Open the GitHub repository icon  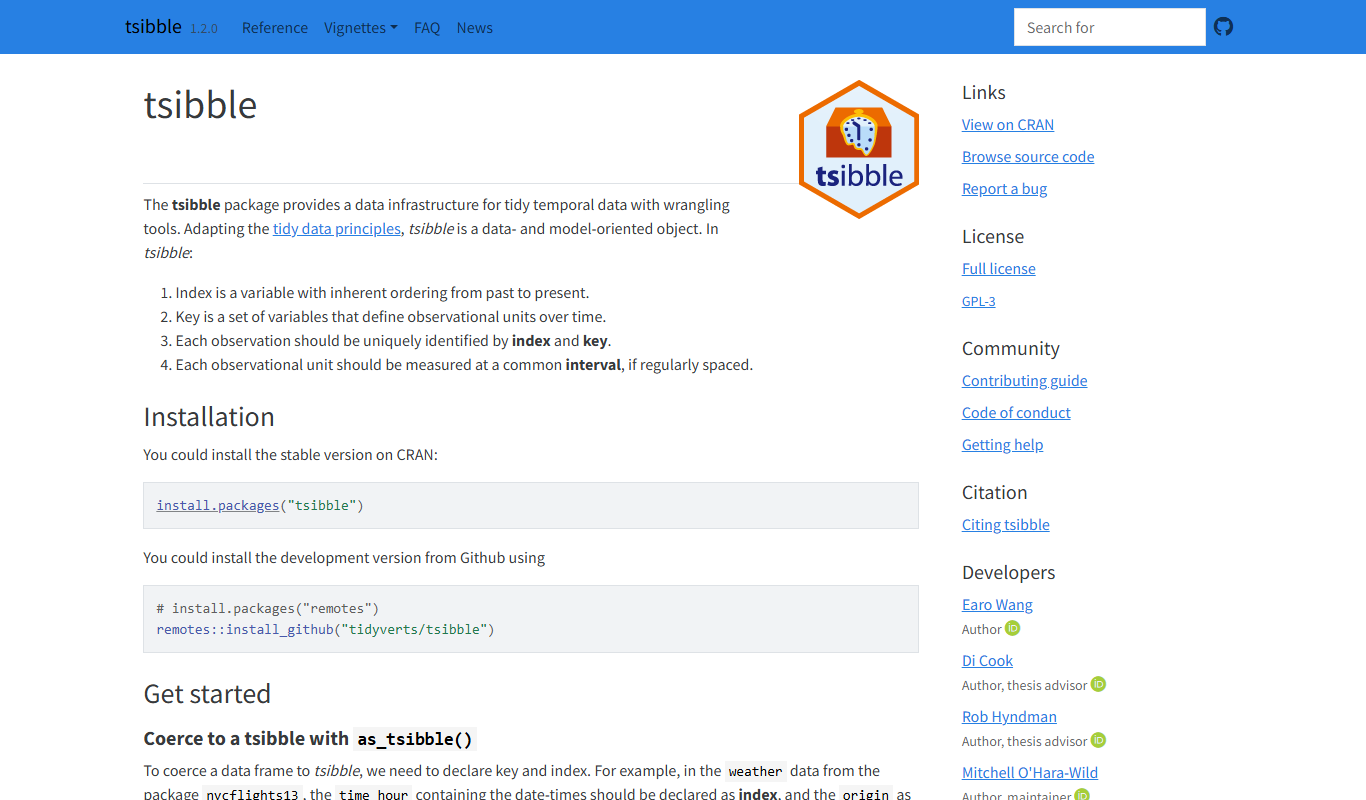(x=1223, y=27)
